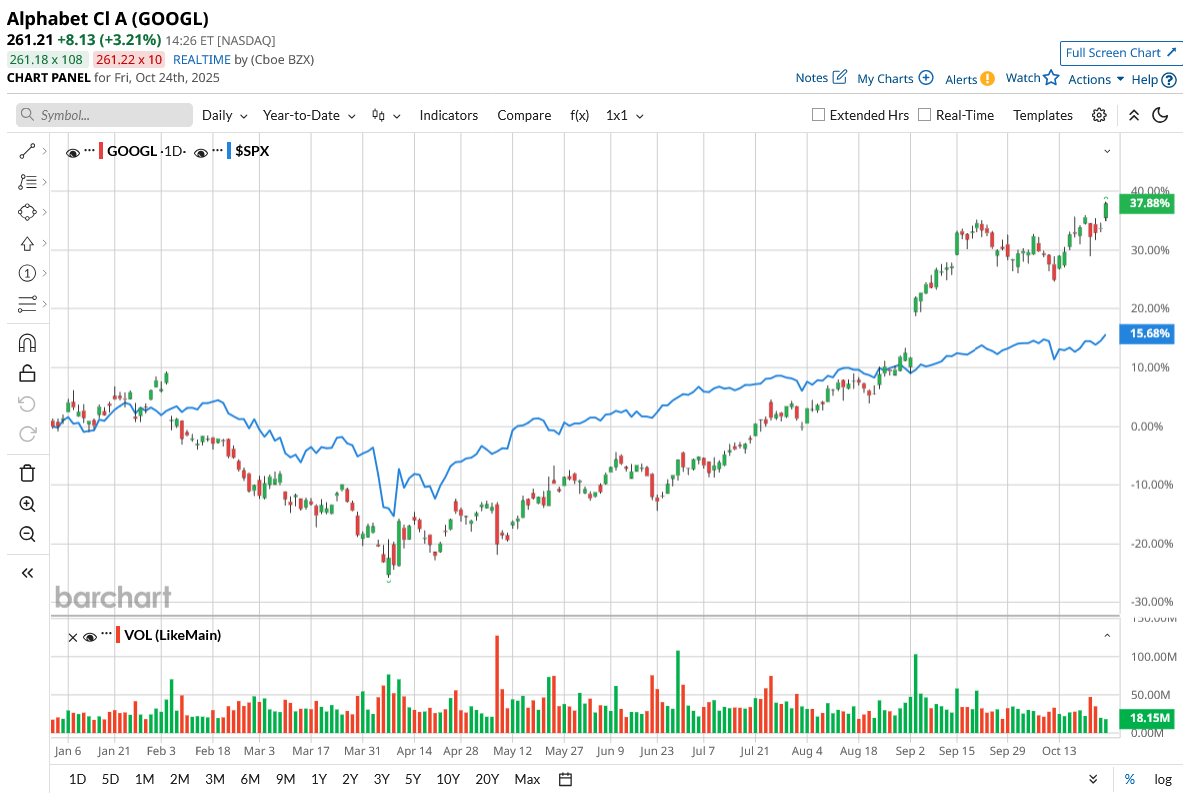The height and width of the screenshot is (793, 1183).
Task: Open the $SPX series options ellipsis
Action: (x=217, y=149)
